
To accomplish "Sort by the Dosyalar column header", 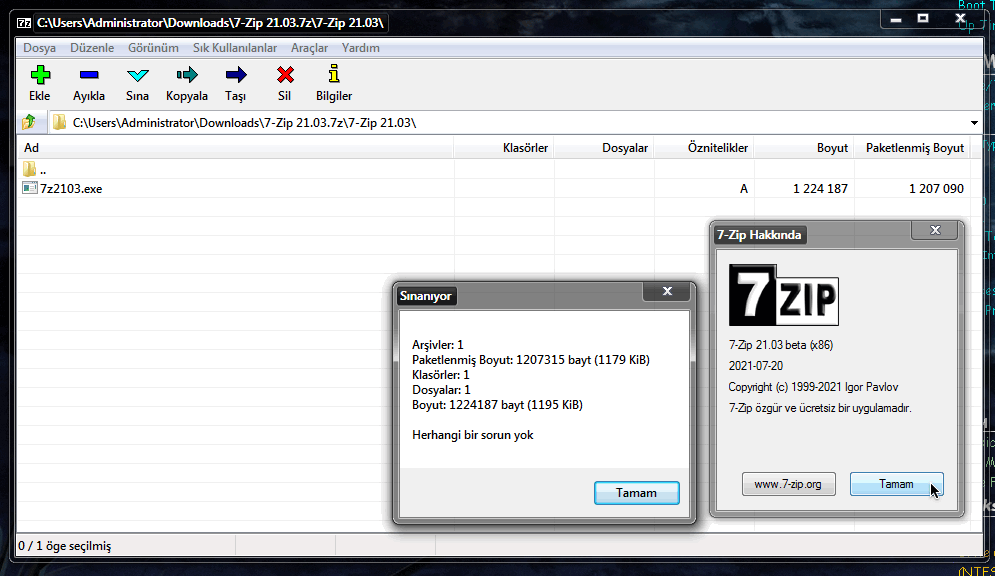I will [x=604, y=148].
